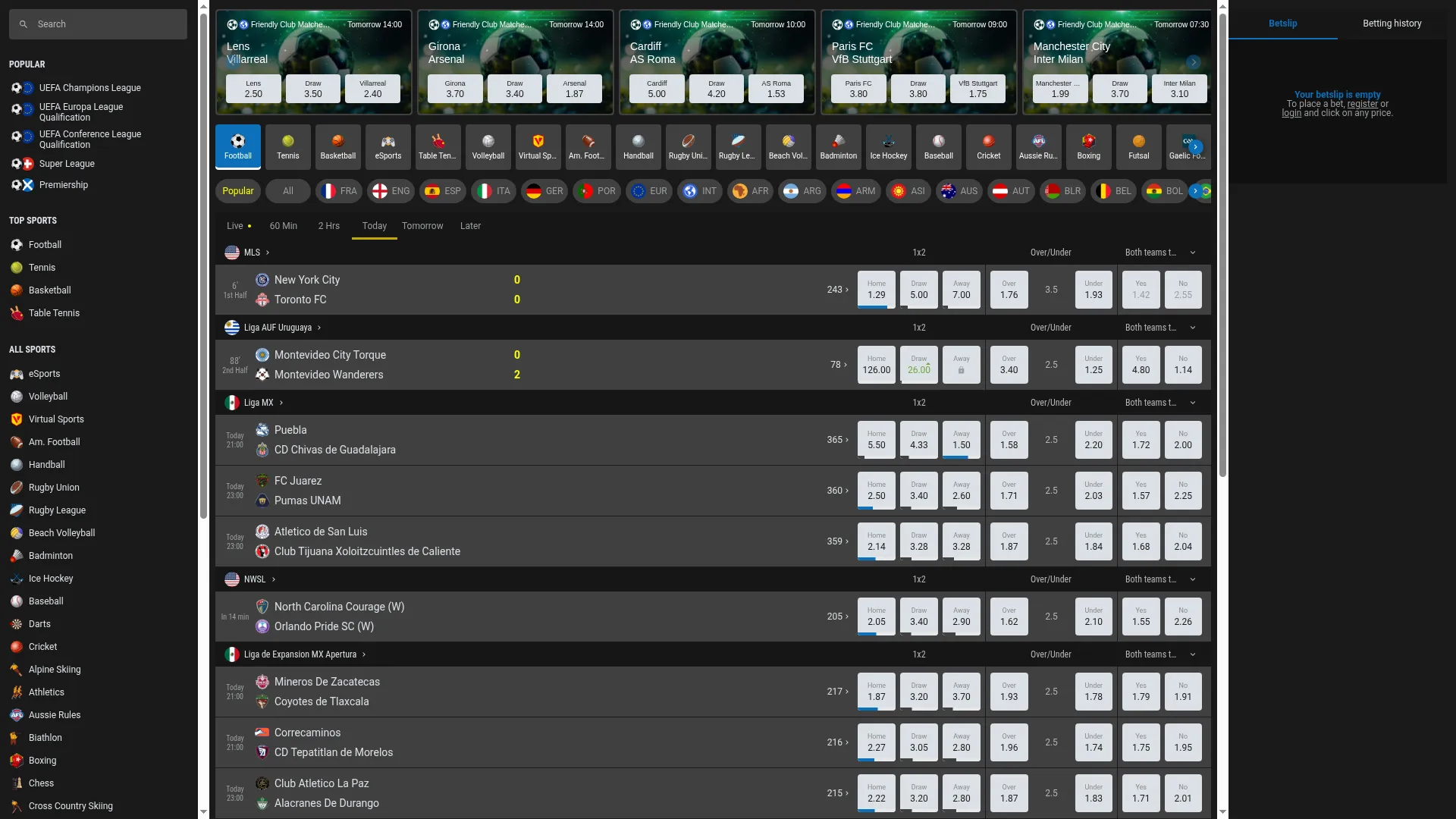1456x819 pixels.
Task: Open Darts in the All Sports sidebar
Action: coord(39,624)
